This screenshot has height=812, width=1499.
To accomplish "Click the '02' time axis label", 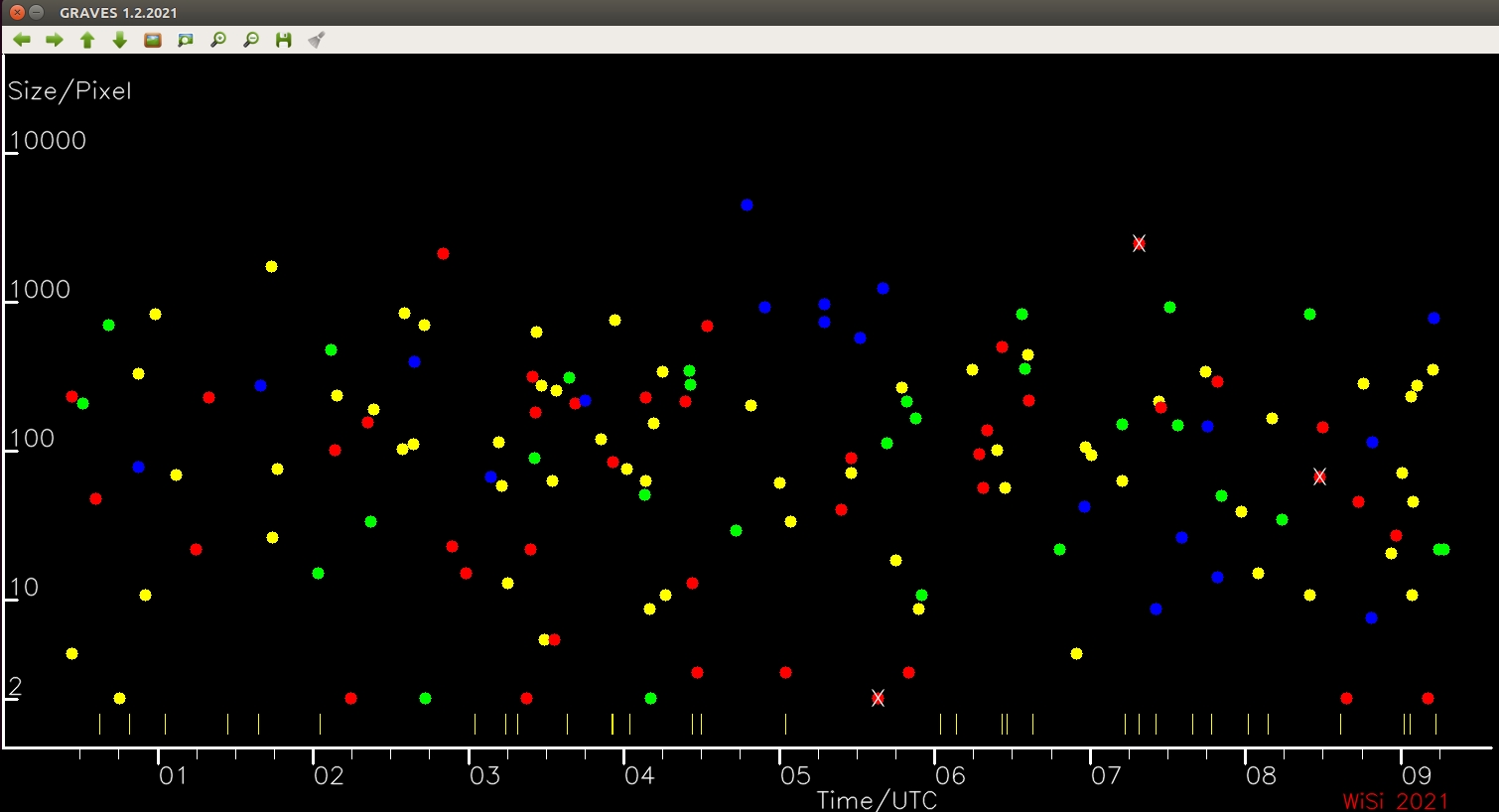I will click(x=329, y=775).
